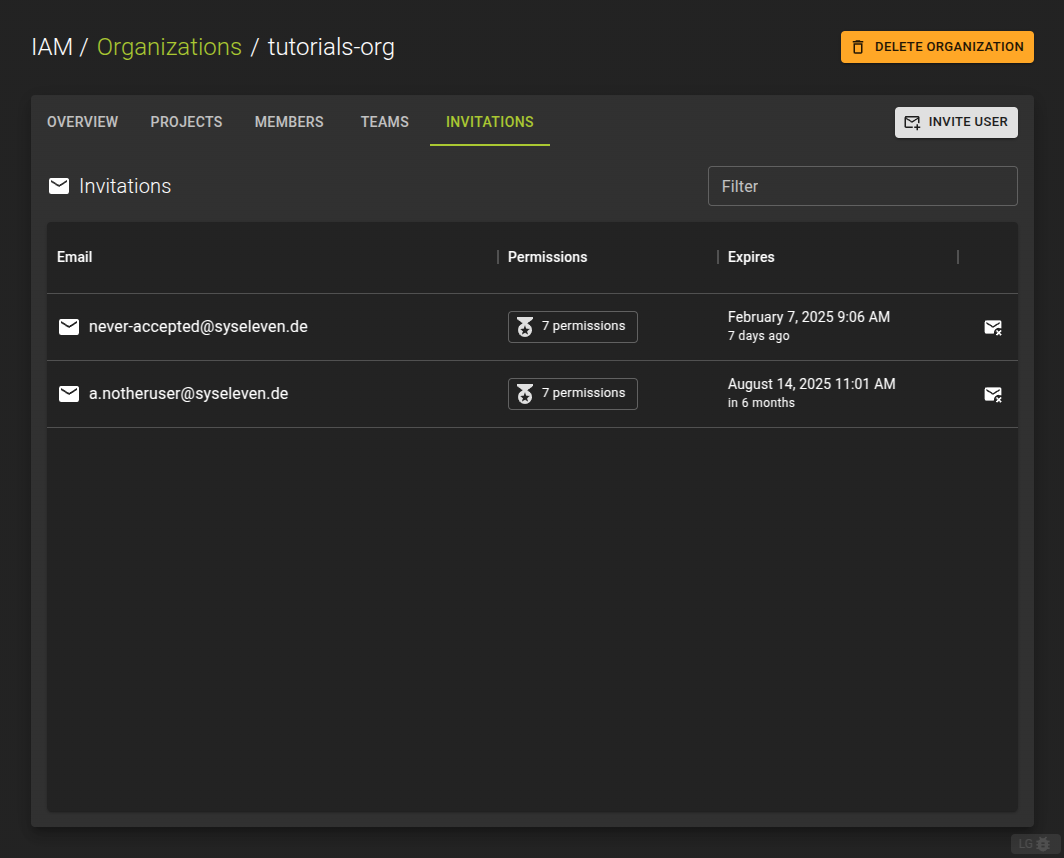This screenshot has width=1064, height=858.
Task: Revoke invitation for never-accepted@syseleven.de
Action: (x=993, y=327)
